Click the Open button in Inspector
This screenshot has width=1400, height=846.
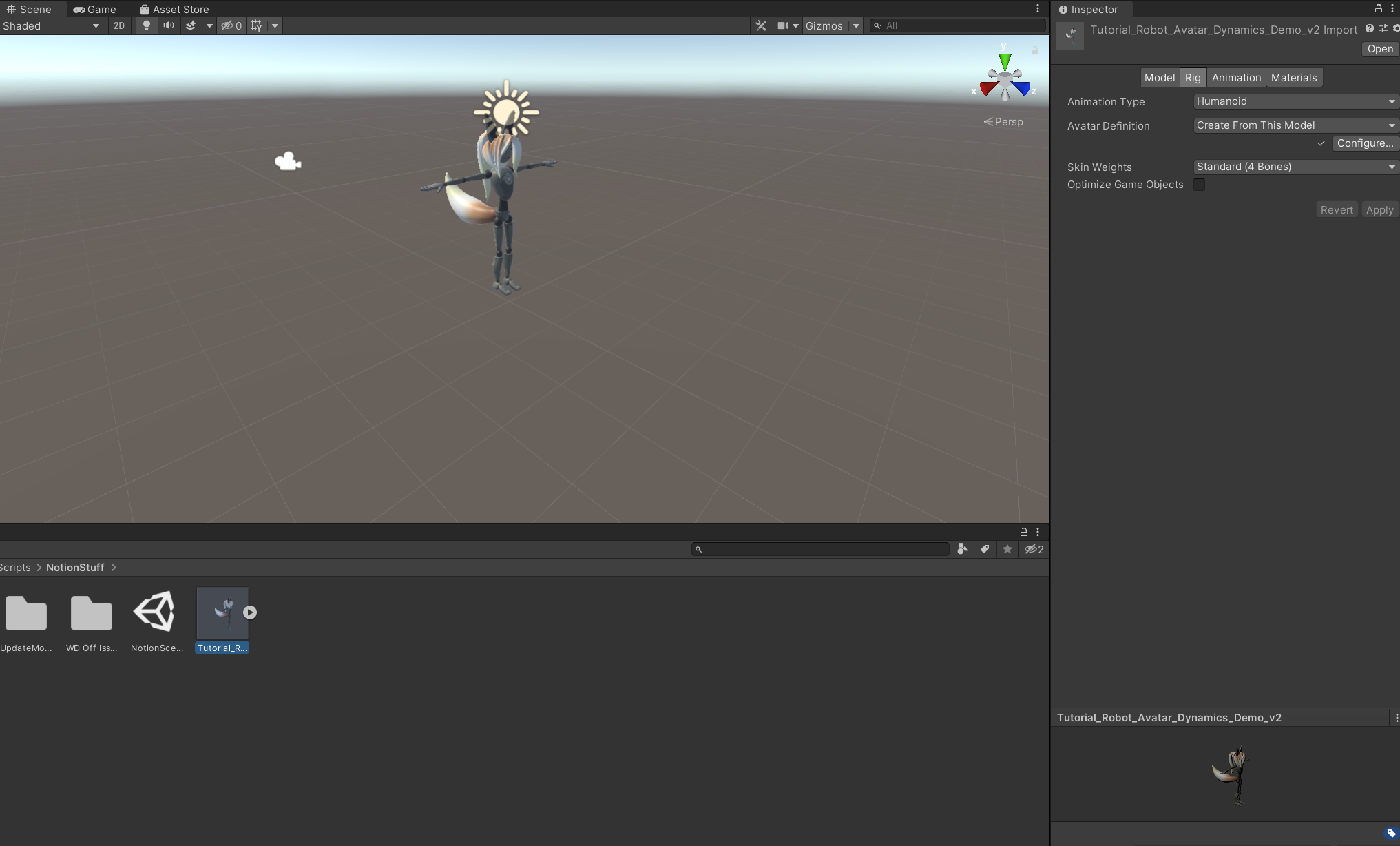1380,49
